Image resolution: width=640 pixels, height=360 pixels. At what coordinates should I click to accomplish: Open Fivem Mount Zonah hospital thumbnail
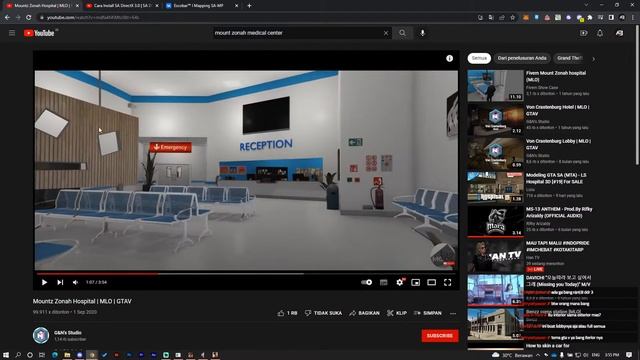coord(495,85)
